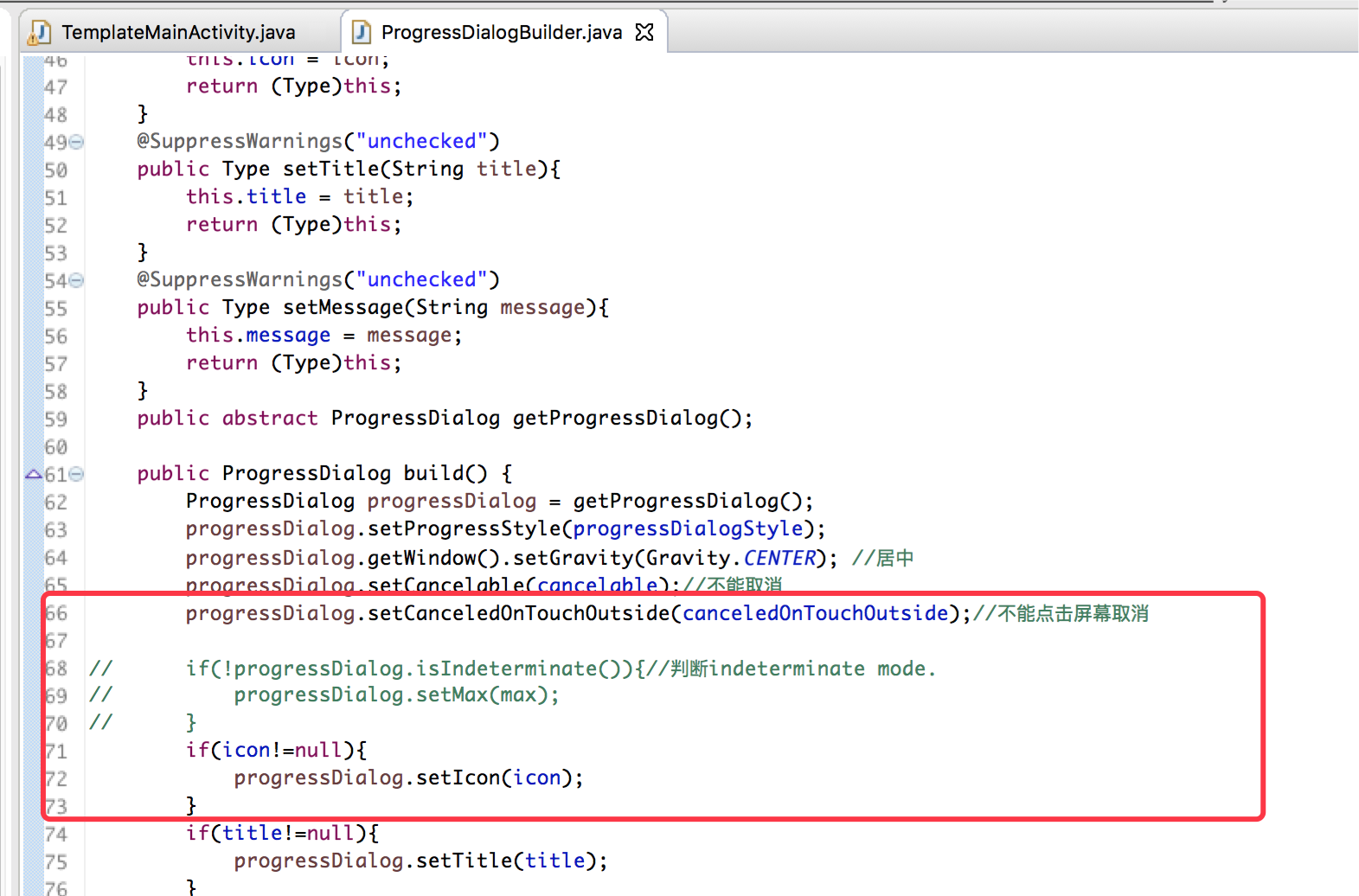Close the ProgressDialogBuilder.java editor tab
The height and width of the screenshot is (896, 1359).
tap(644, 33)
